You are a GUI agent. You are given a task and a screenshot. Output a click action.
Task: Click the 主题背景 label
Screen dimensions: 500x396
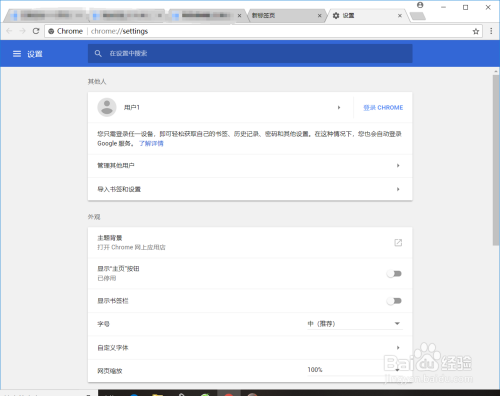[x=110, y=238]
